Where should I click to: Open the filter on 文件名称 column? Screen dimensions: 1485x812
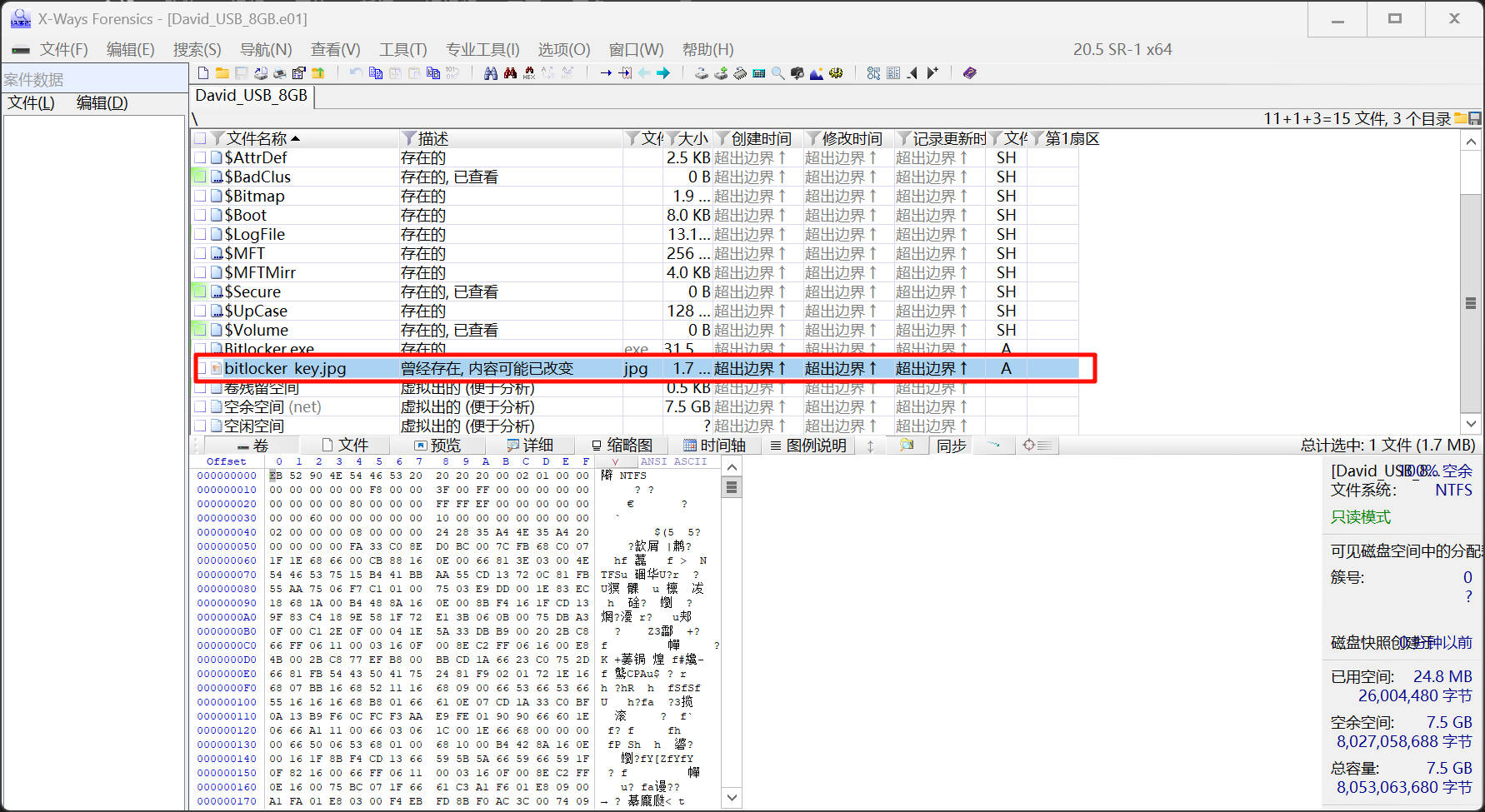click(x=218, y=138)
